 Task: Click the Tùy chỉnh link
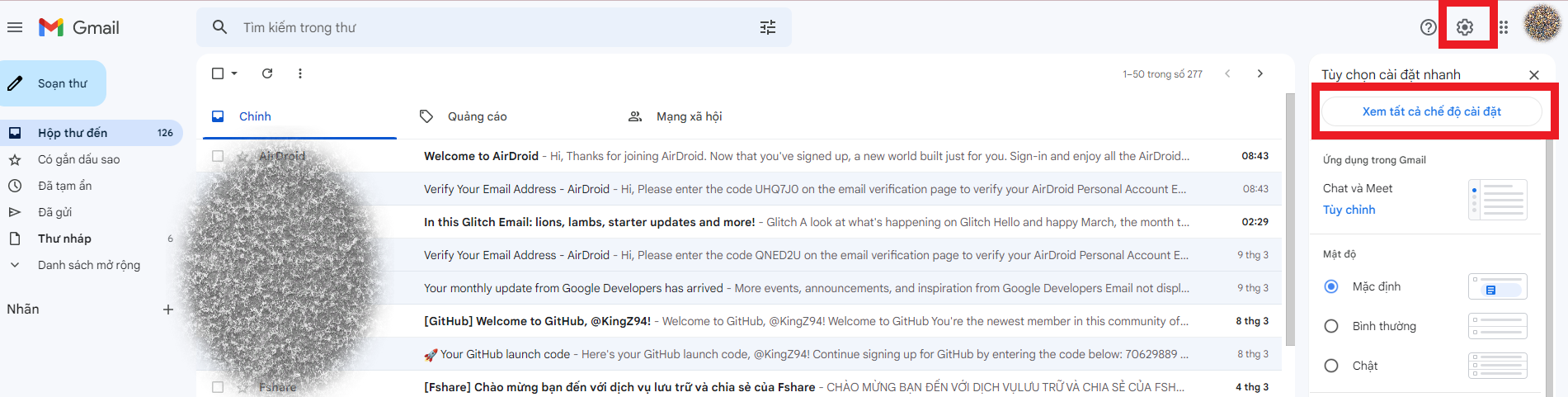pos(1349,210)
